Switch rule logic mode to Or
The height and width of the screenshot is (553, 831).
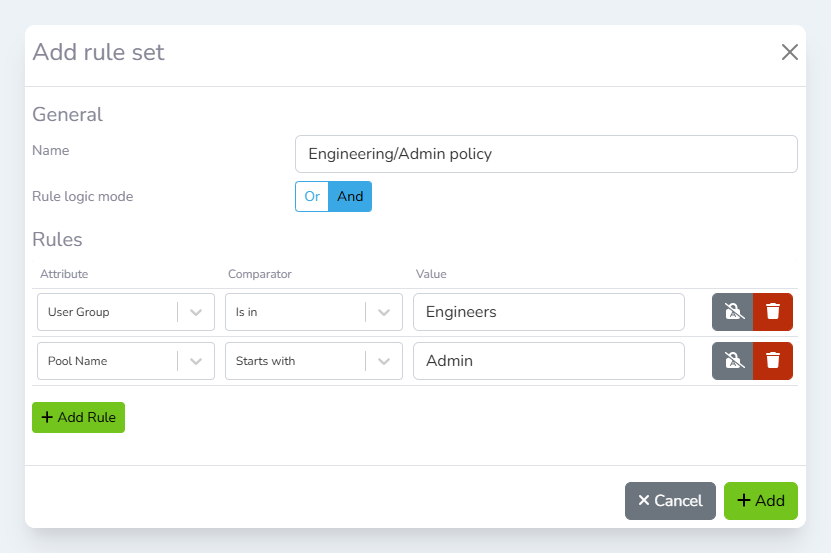click(x=312, y=197)
